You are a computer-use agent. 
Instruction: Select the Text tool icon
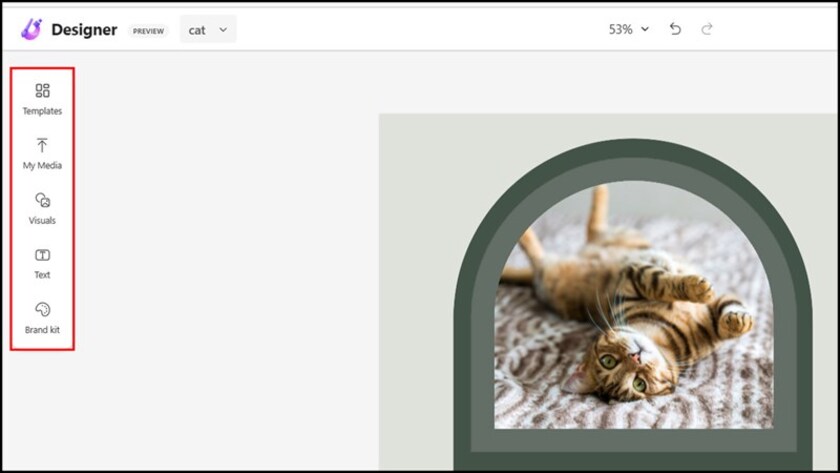(42, 255)
